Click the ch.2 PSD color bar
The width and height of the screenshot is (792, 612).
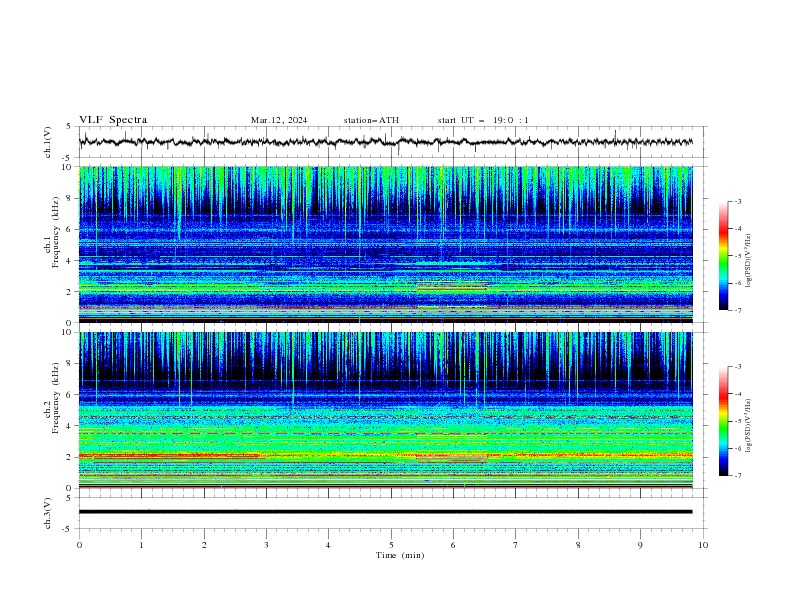(x=724, y=421)
